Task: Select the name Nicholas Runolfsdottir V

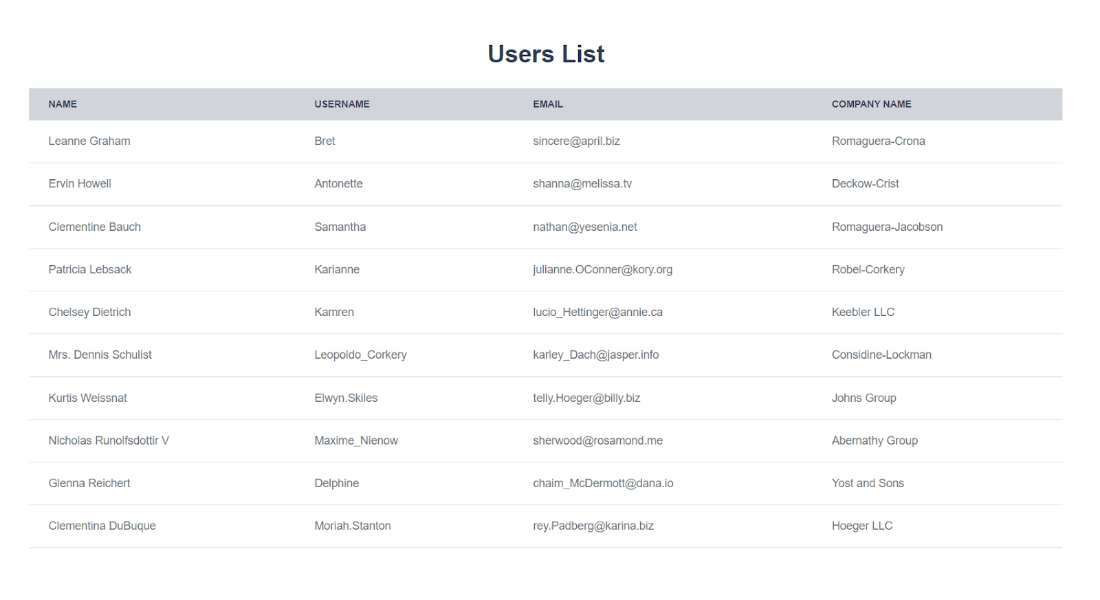Action: click(109, 441)
